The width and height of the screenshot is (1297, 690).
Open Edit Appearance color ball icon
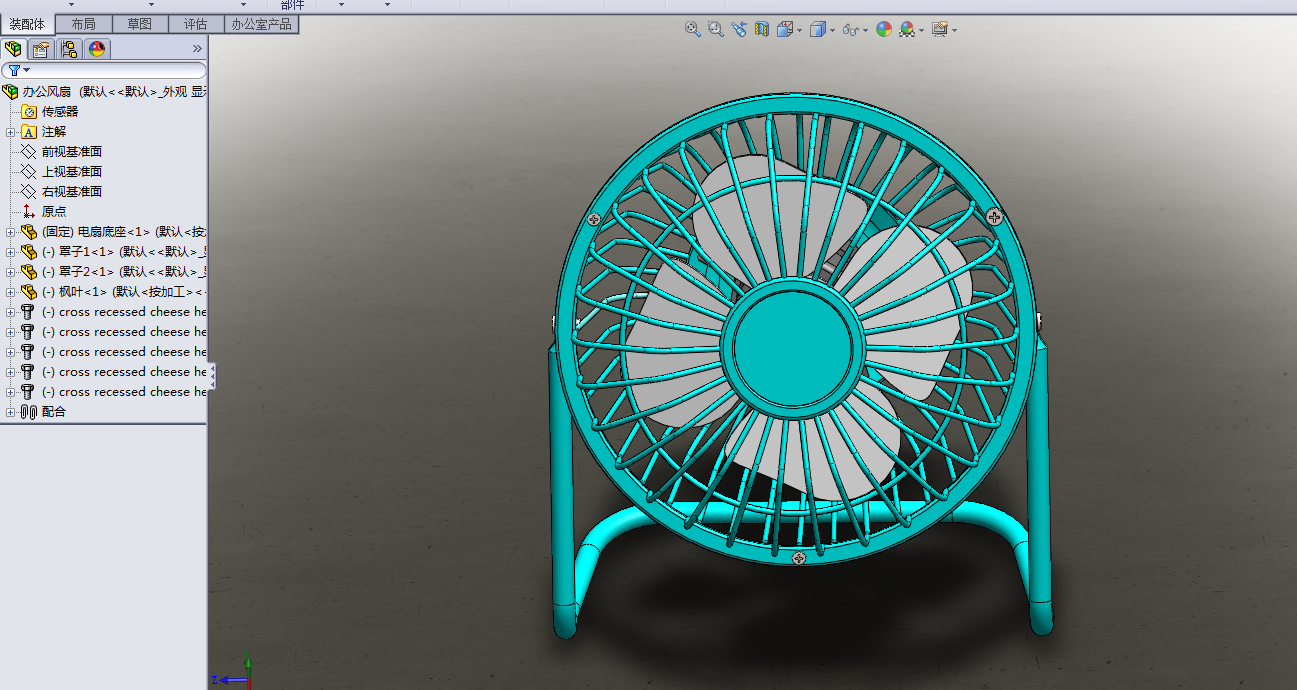coord(883,30)
